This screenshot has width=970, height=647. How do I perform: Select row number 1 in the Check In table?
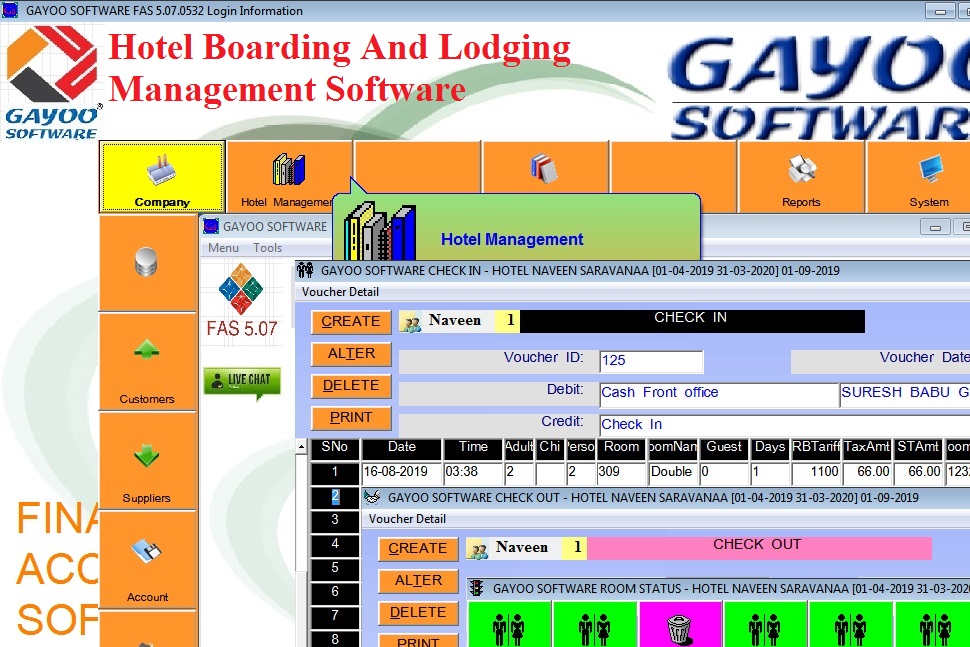pyautogui.click(x=335, y=473)
